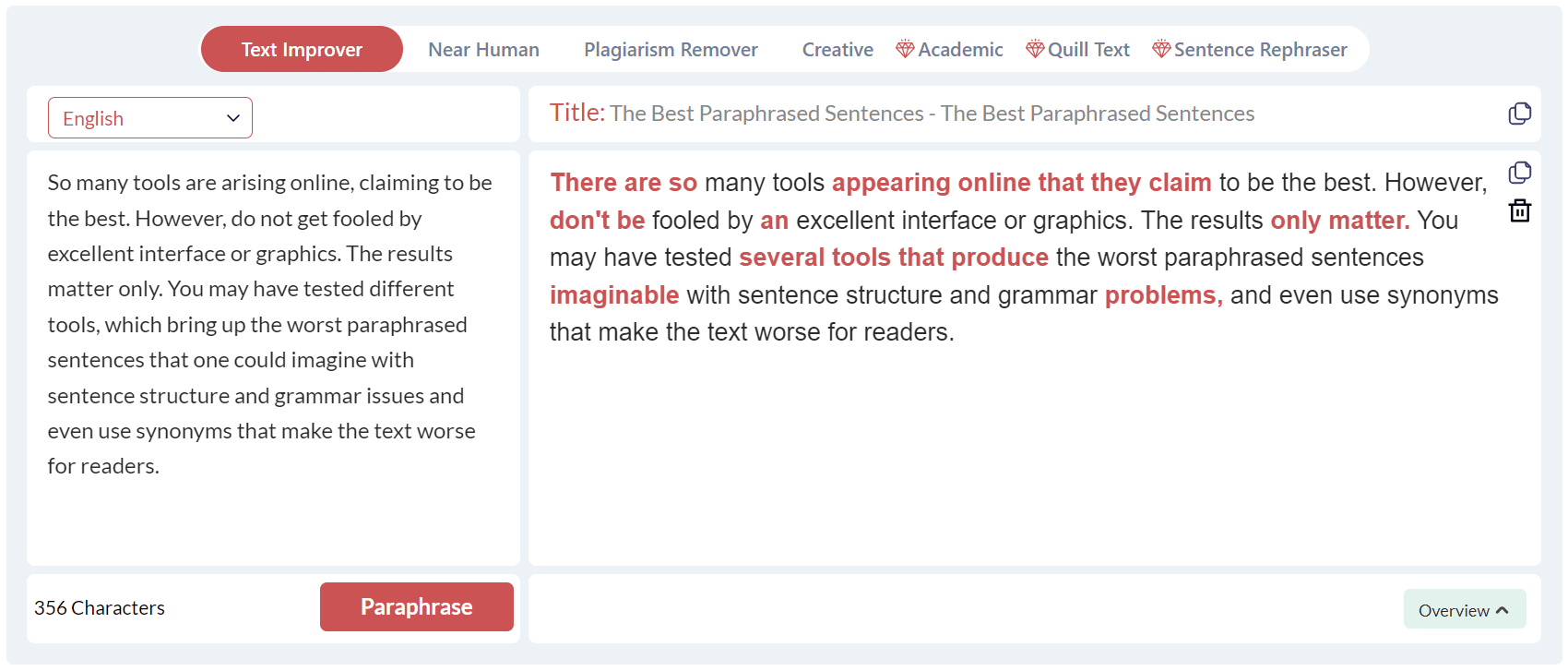
Task: Switch to the Text Improver mode
Action: 302,50
